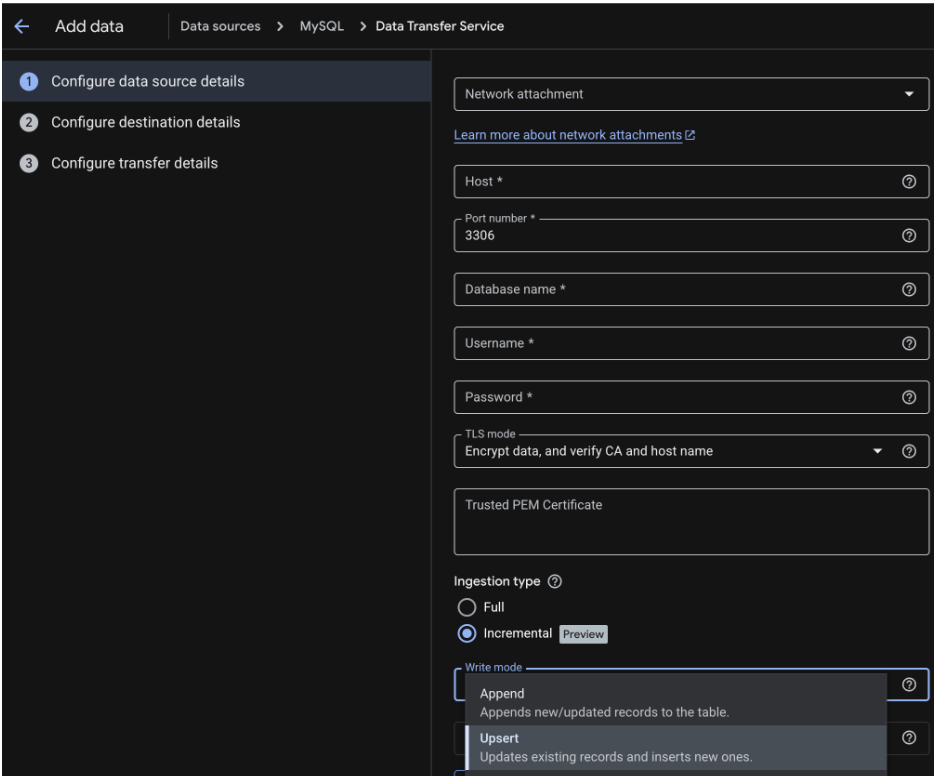Open Learn more about network attachments link

click(568, 135)
